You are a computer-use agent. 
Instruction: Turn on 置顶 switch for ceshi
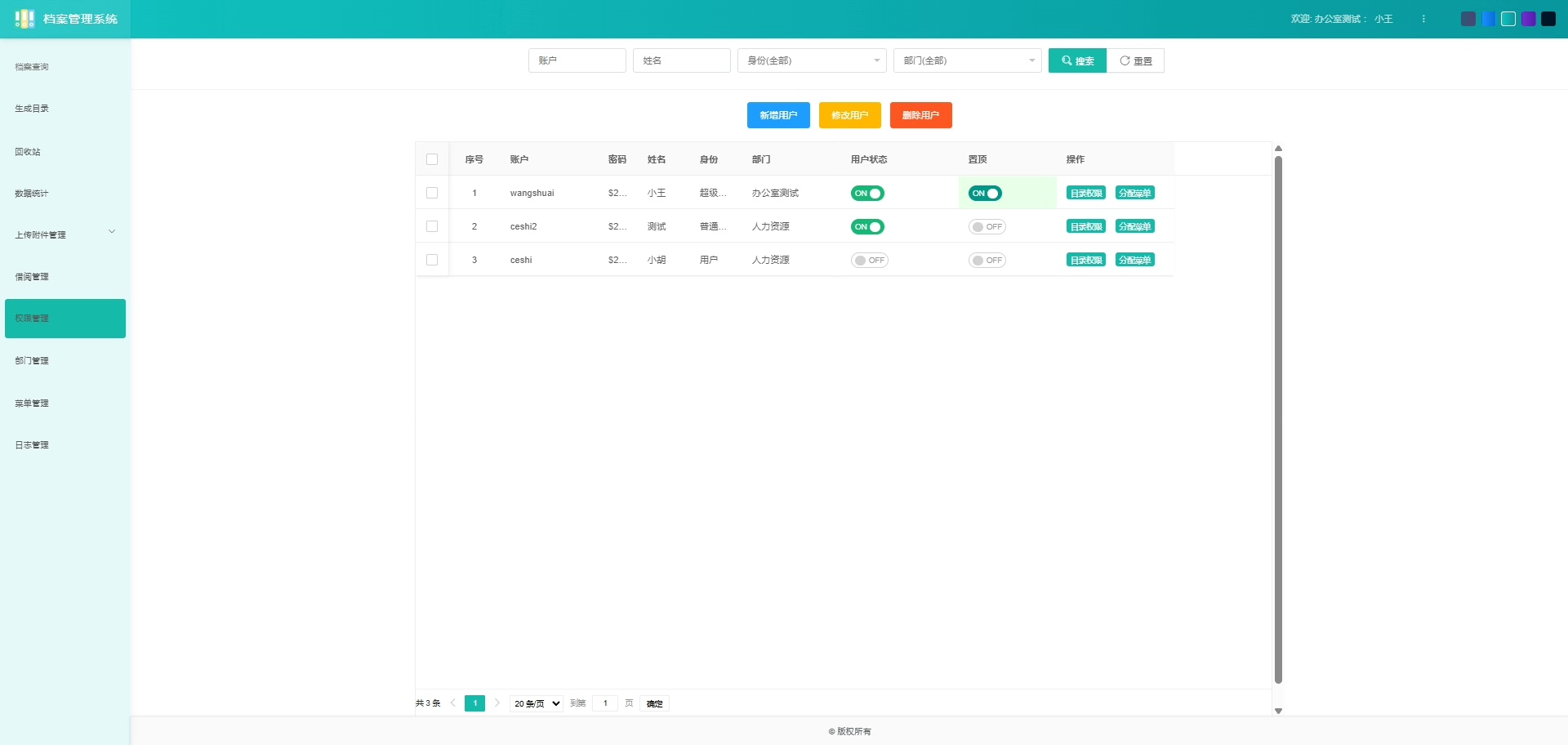987,261
